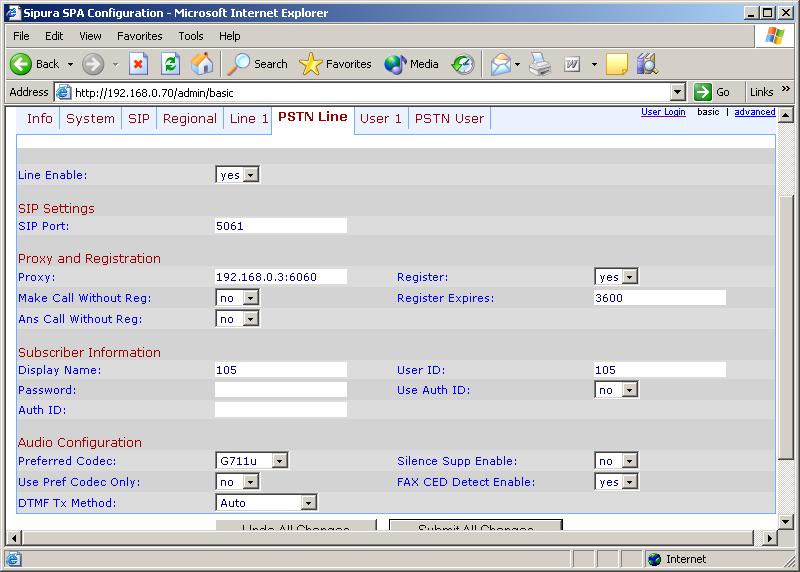Change the Register yes/no dropdown
The width and height of the screenshot is (800, 572).
(616, 277)
